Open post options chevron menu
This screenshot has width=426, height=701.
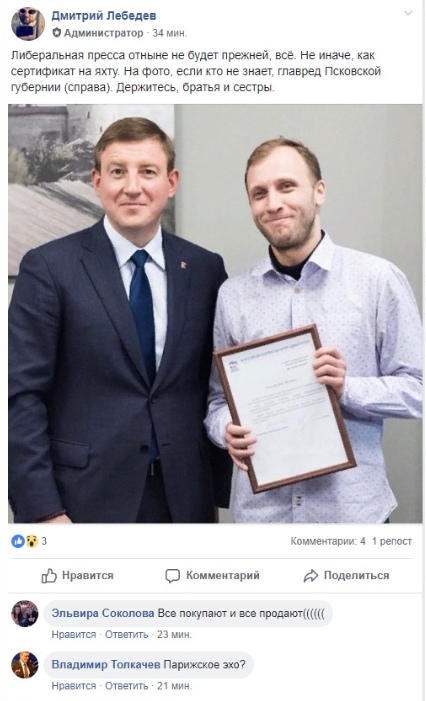coord(408,13)
